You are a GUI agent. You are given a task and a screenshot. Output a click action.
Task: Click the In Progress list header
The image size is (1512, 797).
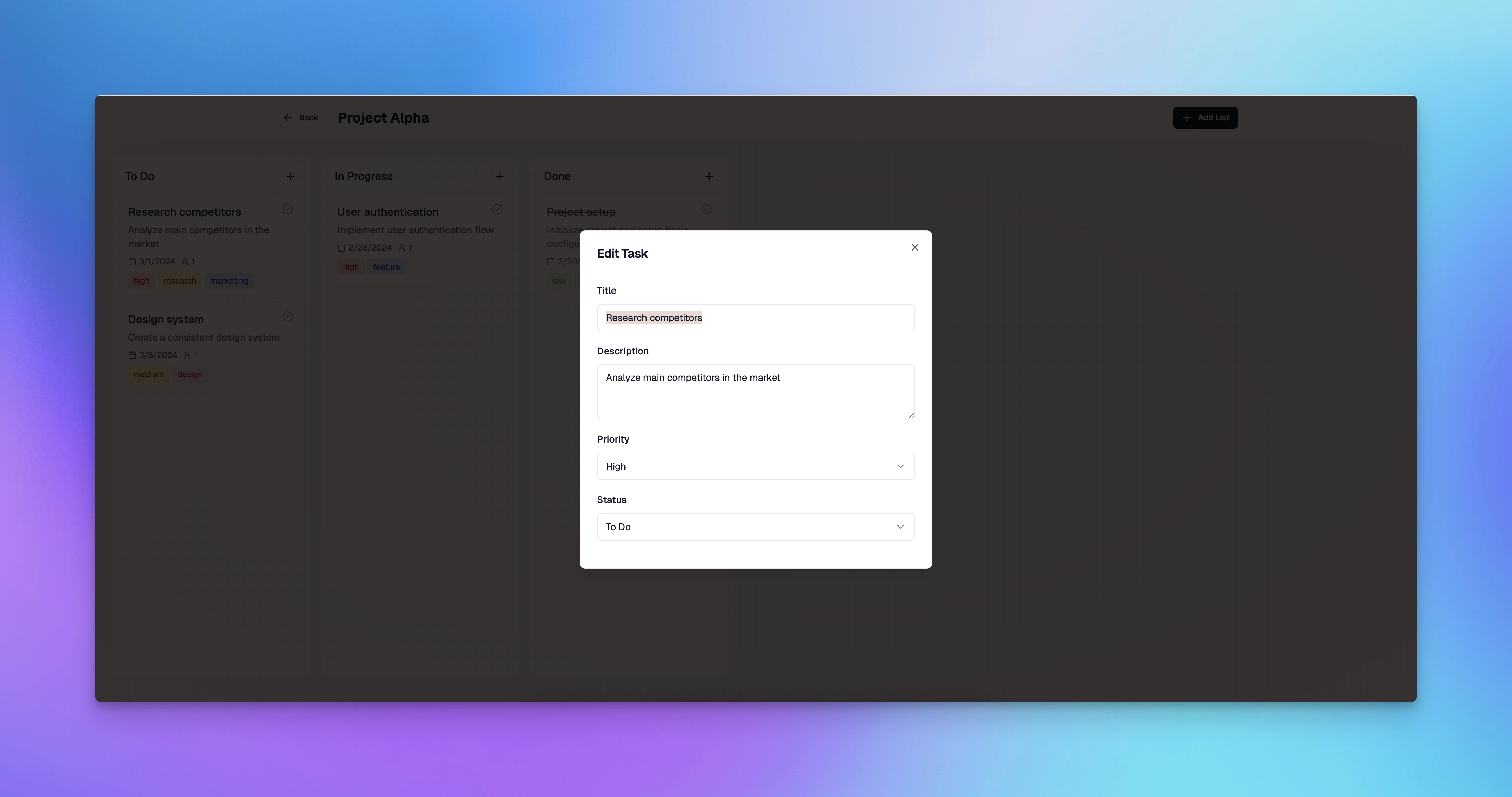(x=363, y=176)
